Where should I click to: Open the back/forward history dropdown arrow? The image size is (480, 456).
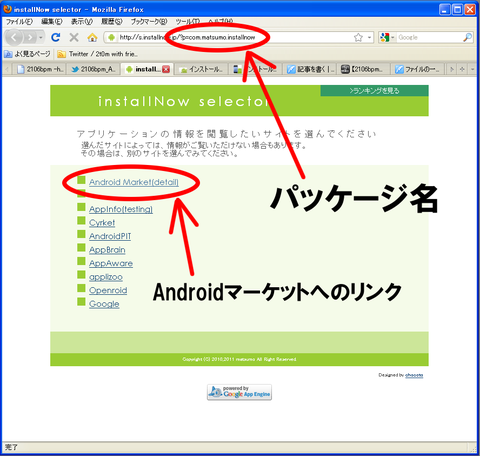tap(41, 37)
